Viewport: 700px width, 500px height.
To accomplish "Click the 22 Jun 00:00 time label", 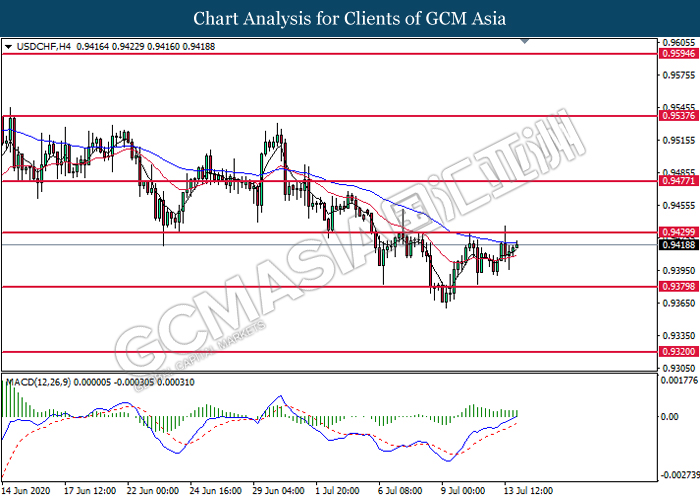I will coord(153,491).
